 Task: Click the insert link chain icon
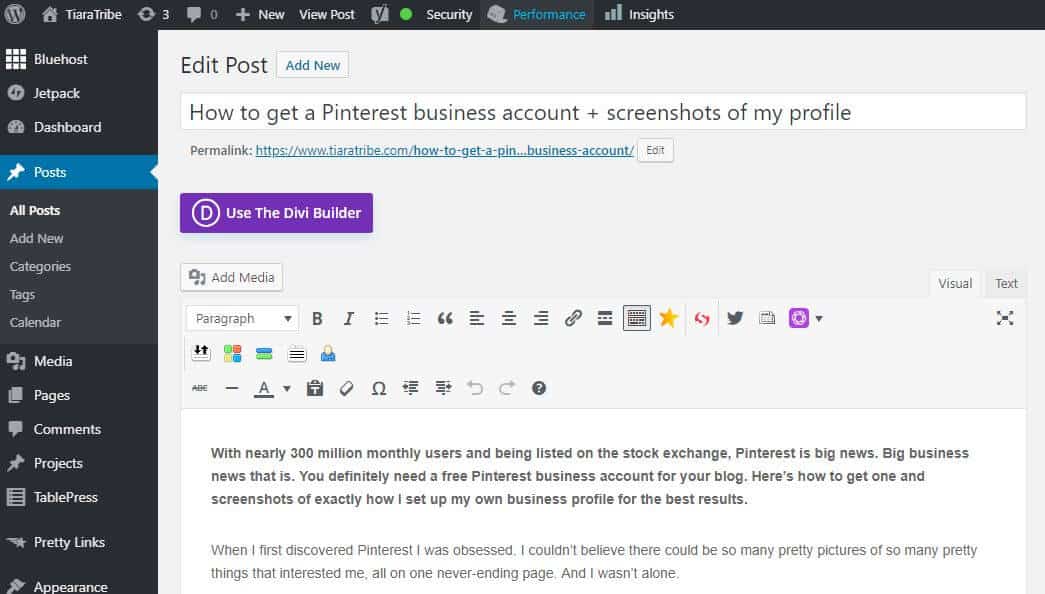572,318
